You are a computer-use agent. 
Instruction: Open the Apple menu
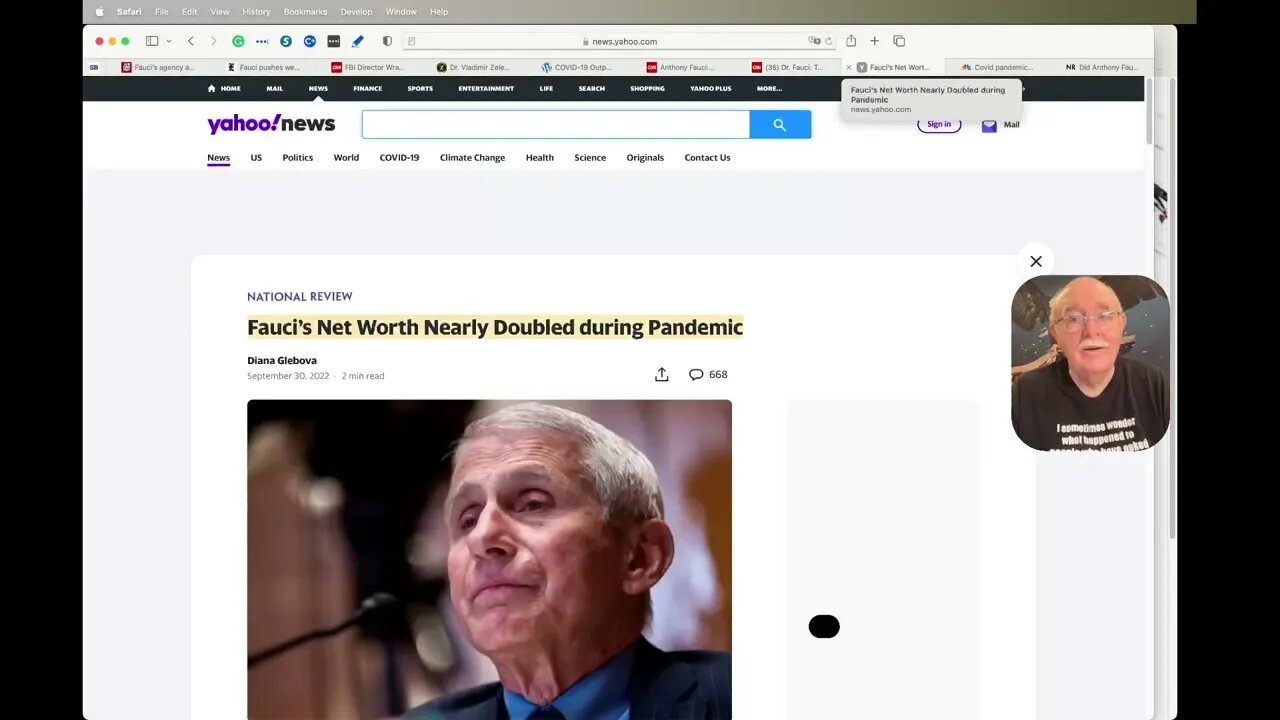(99, 12)
